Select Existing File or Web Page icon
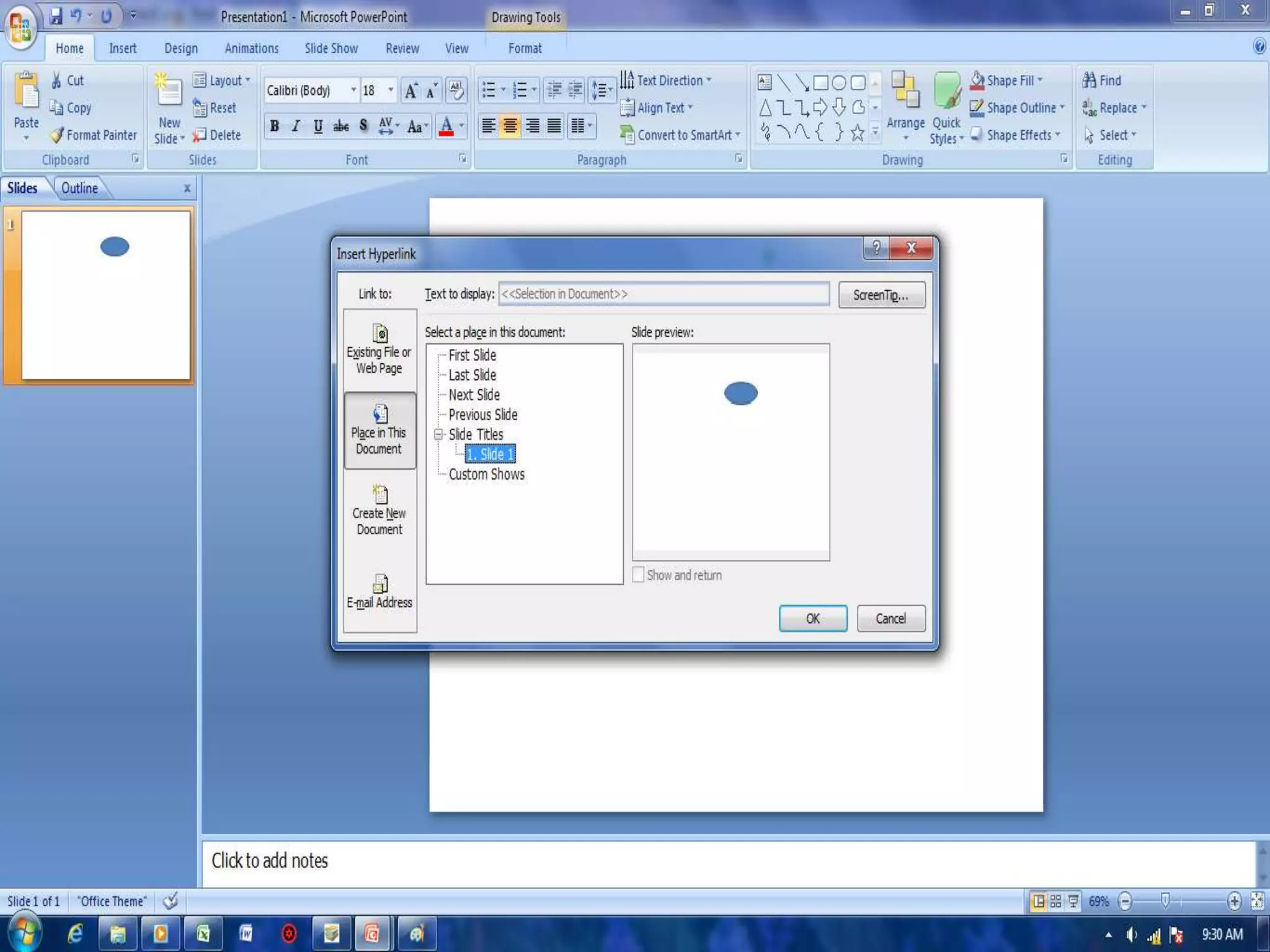Viewport: 1270px width, 952px height. [380, 335]
